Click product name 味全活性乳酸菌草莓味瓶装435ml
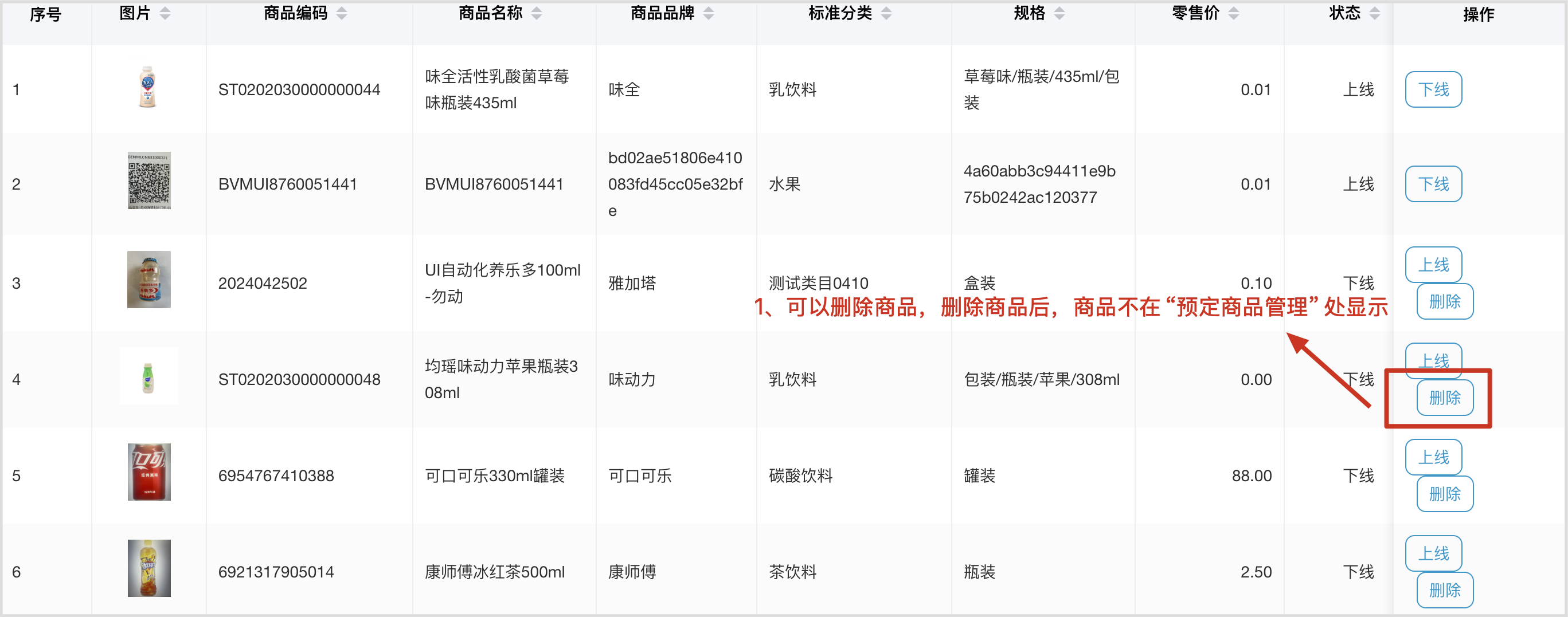 [496, 89]
